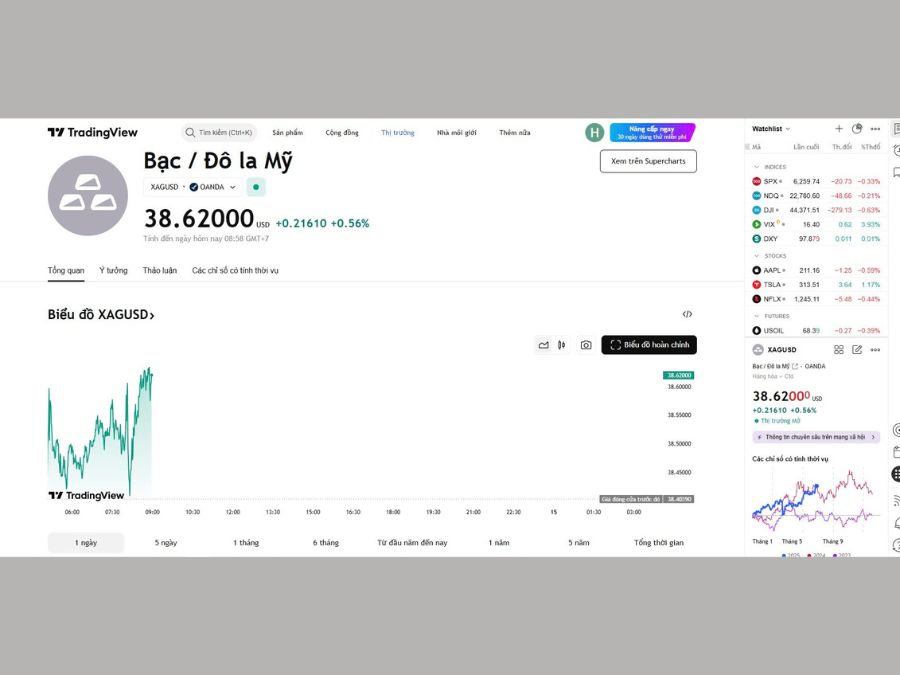Open the user avatar H menu

tap(595, 133)
